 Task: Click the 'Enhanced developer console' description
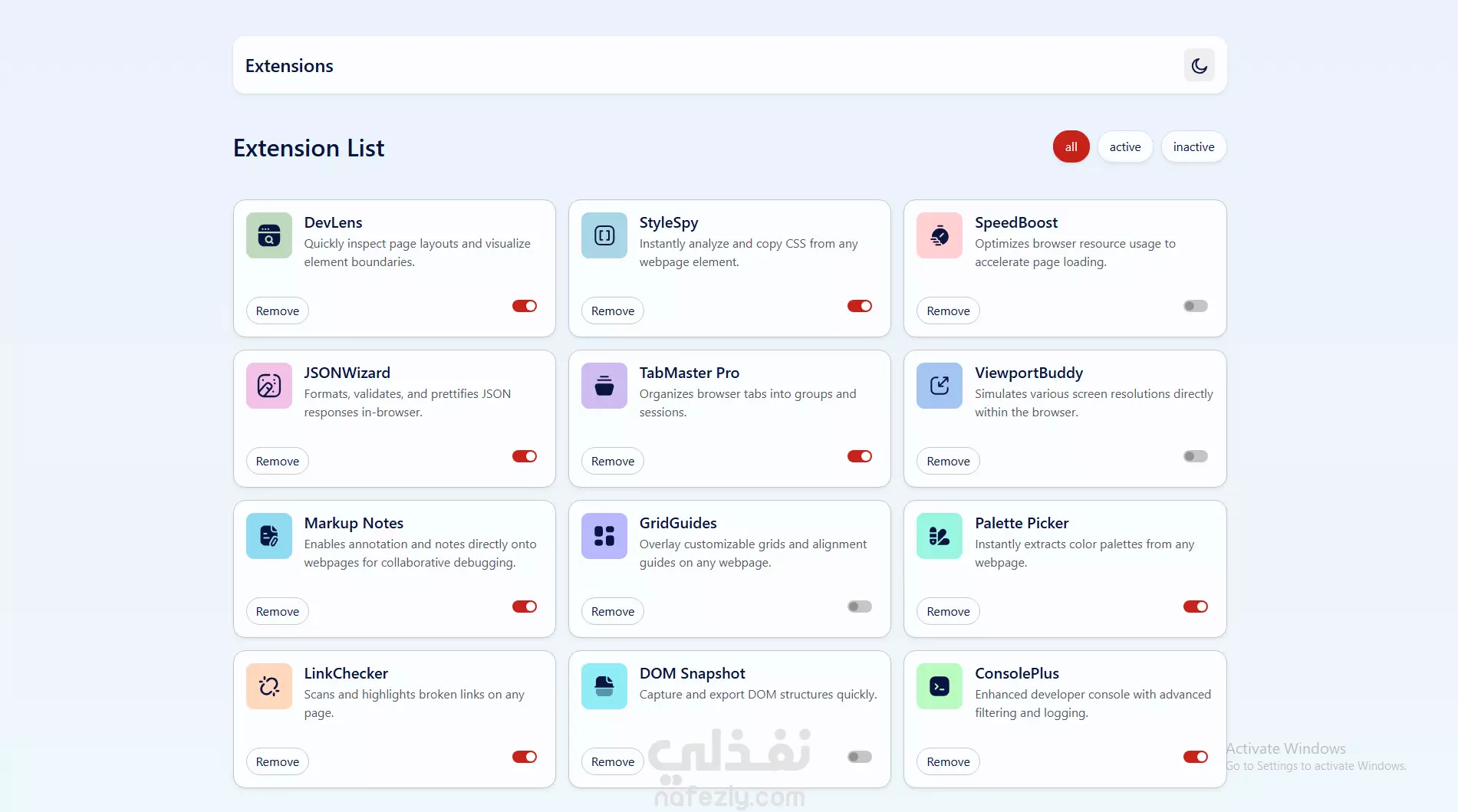point(1093,703)
